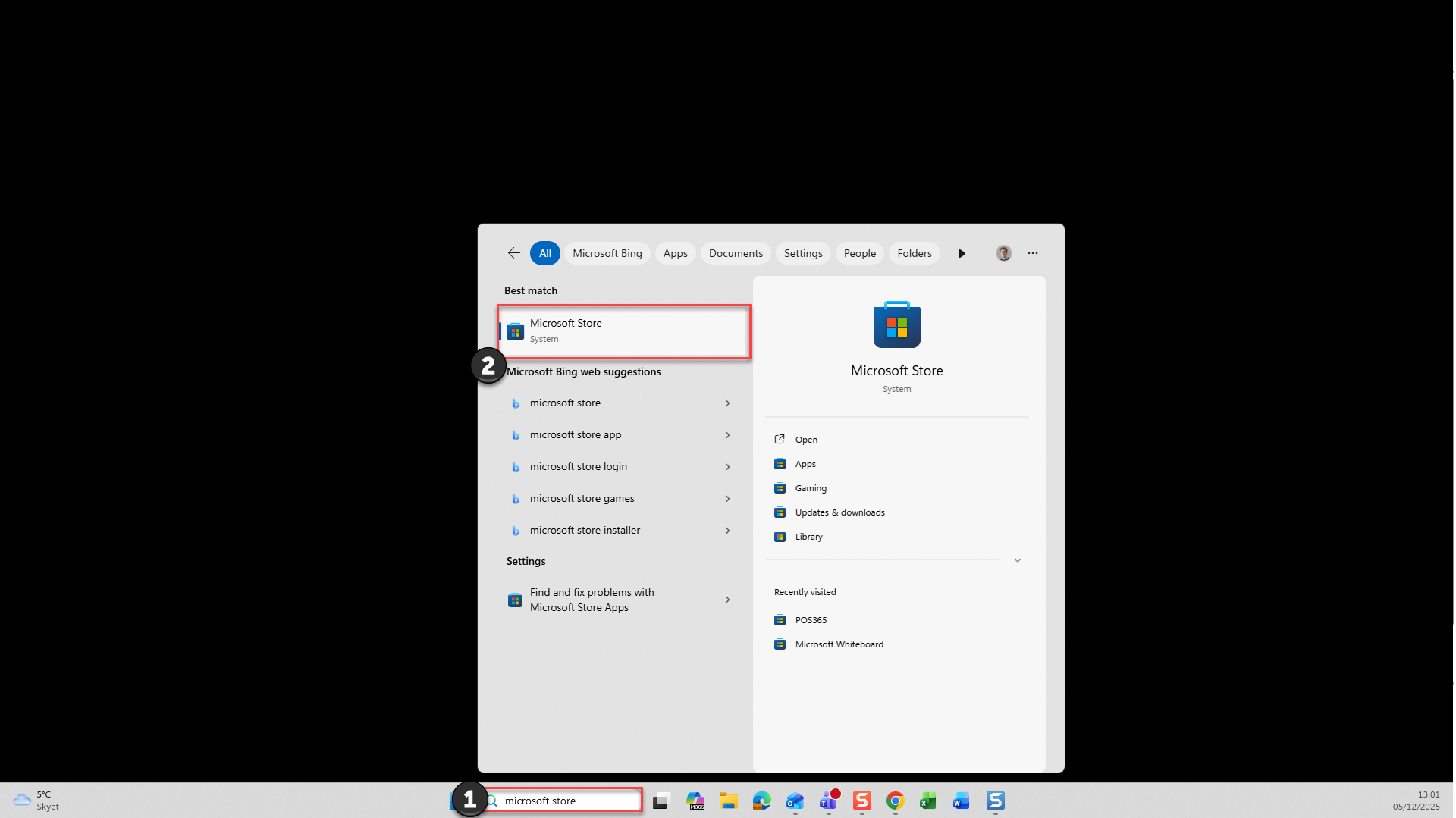Show more filter tabs with the play arrow
Screen dimensions: 1456x818
point(962,253)
